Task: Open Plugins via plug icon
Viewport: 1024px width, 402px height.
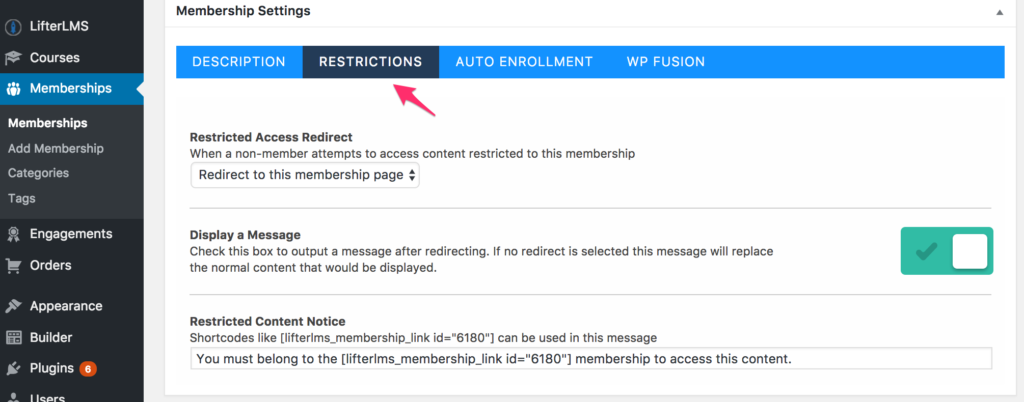Action: (x=12, y=369)
